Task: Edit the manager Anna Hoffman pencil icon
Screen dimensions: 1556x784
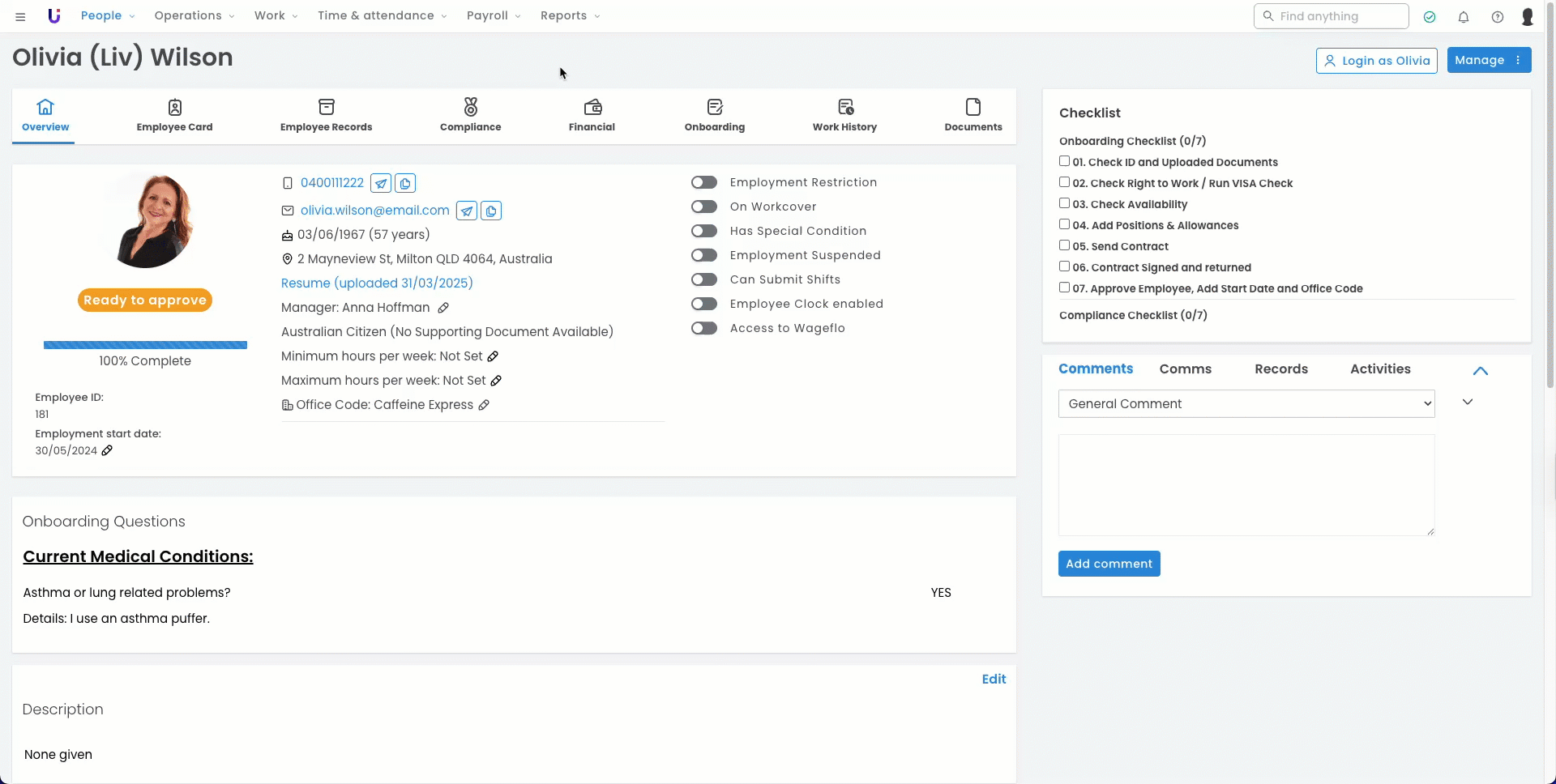Action: point(443,308)
